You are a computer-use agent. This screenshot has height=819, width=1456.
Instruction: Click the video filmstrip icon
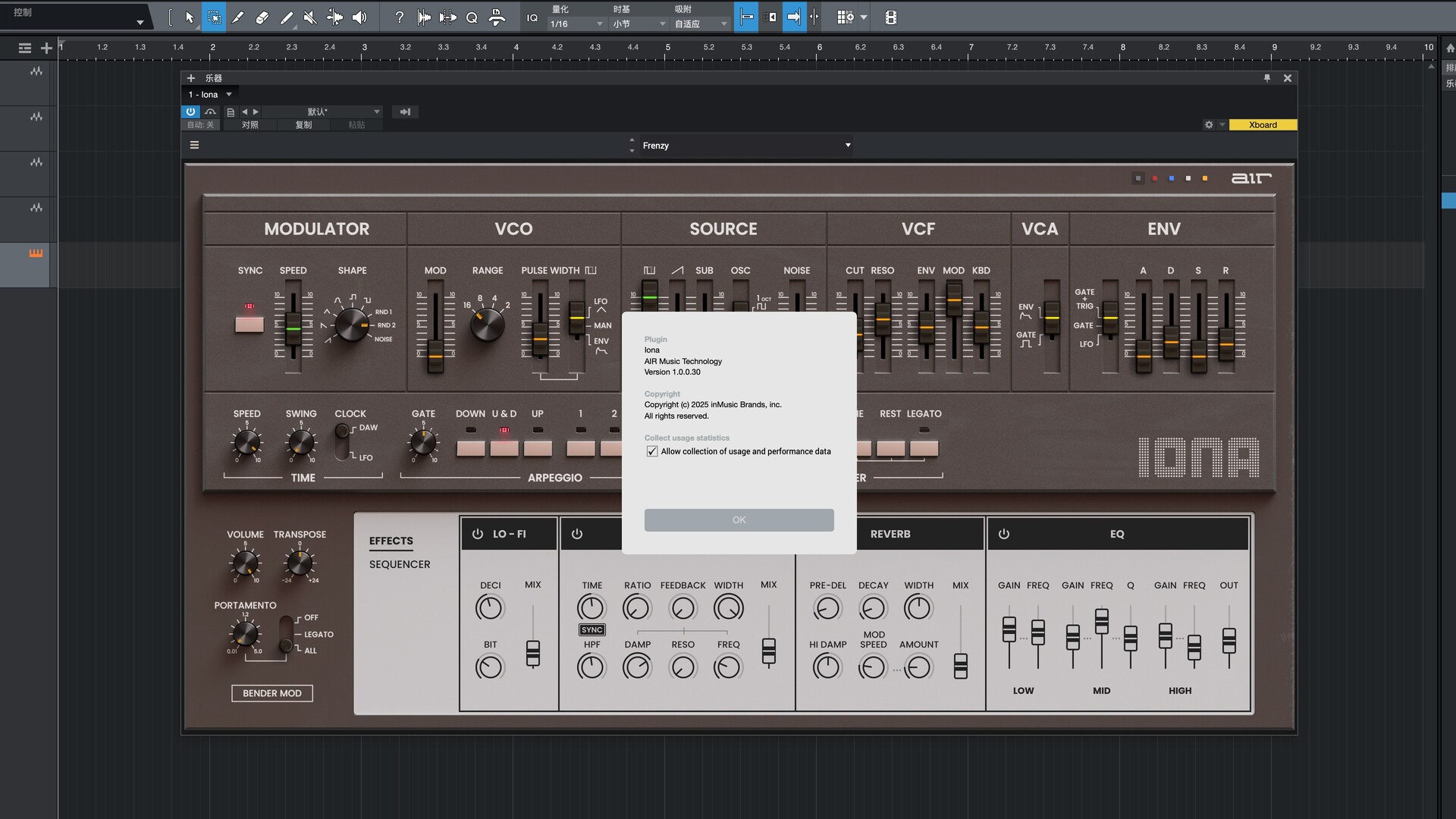coord(891,17)
